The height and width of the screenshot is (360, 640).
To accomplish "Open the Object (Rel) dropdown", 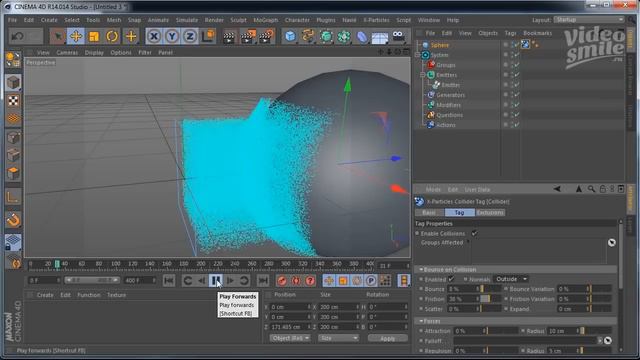I will [290, 338].
